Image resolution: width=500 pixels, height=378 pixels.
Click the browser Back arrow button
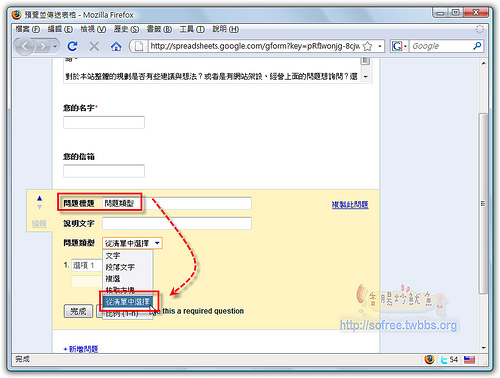coord(25,46)
